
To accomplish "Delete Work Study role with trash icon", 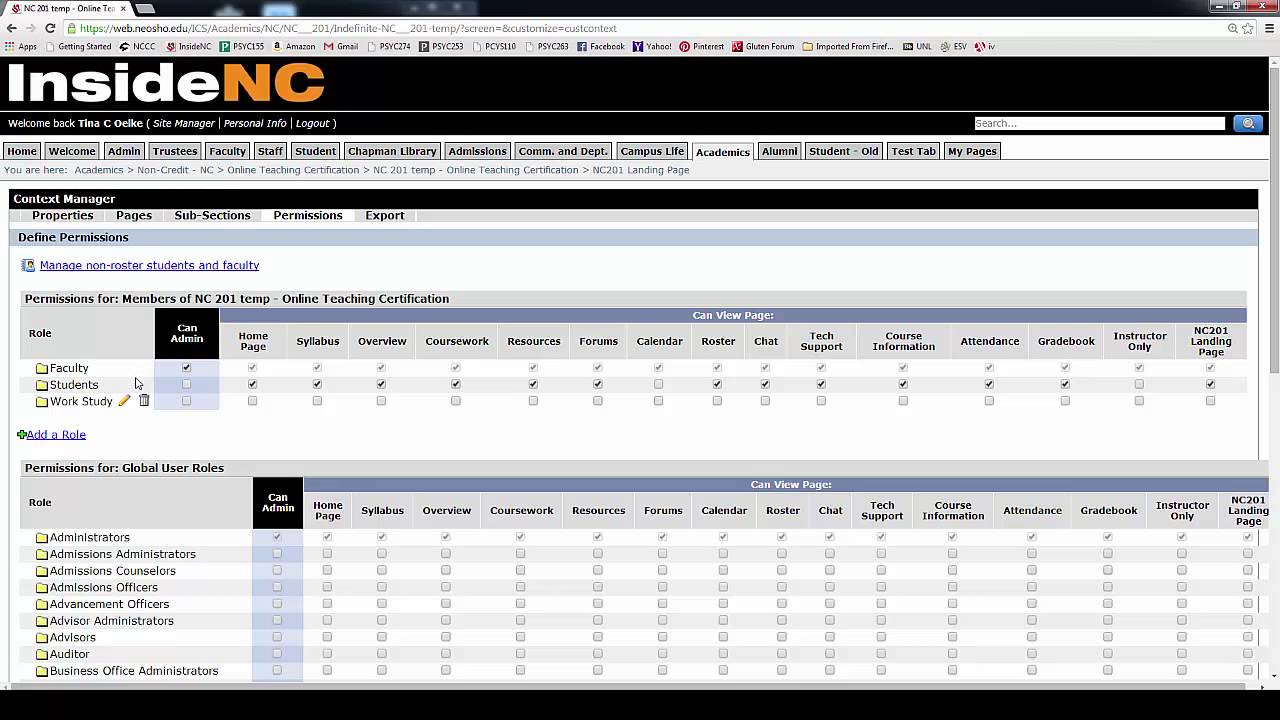I will [x=144, y=401].
